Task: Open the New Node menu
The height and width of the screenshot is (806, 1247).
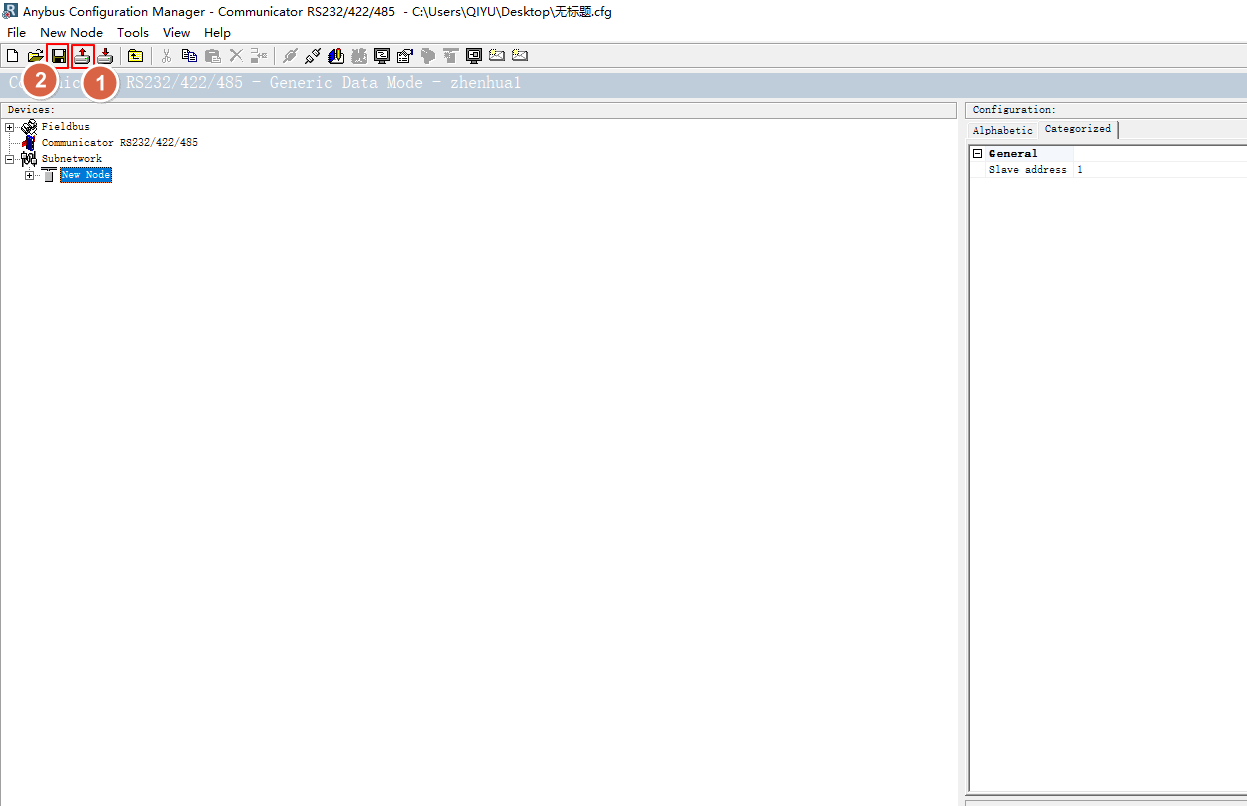Action: click(x=72, y=33)
